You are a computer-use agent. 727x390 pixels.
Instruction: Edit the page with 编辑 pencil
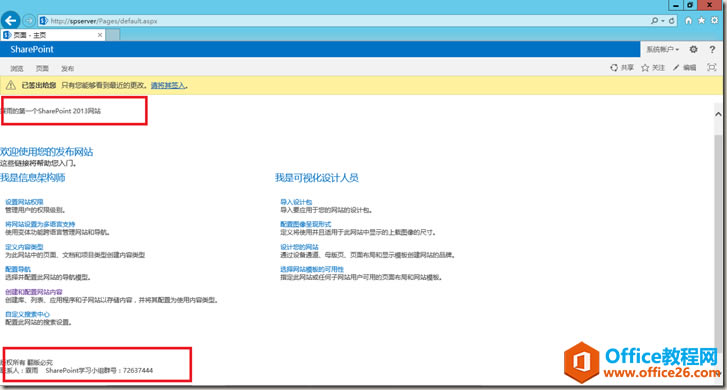coord(684,68)
